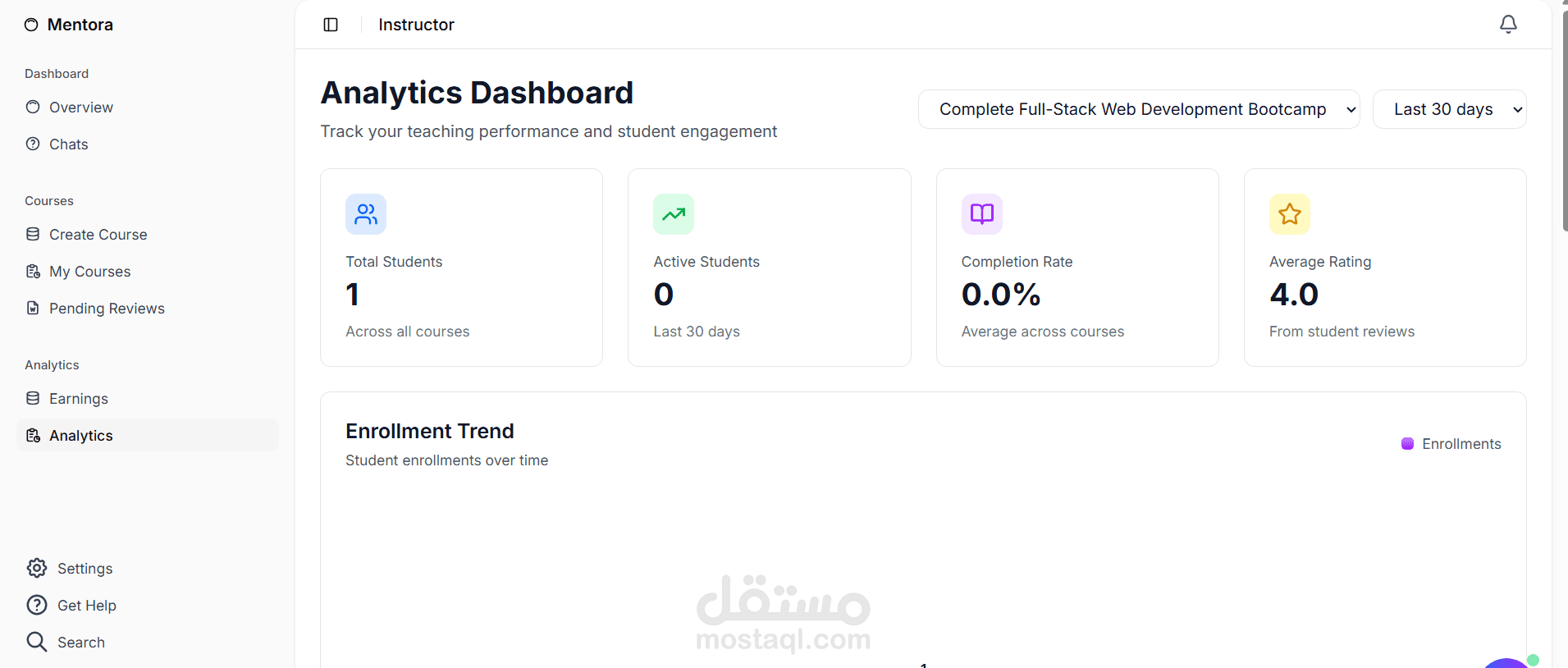
Task: Select Create Course in sidebar
Action: pyautogui.click(x=98, y=235)
